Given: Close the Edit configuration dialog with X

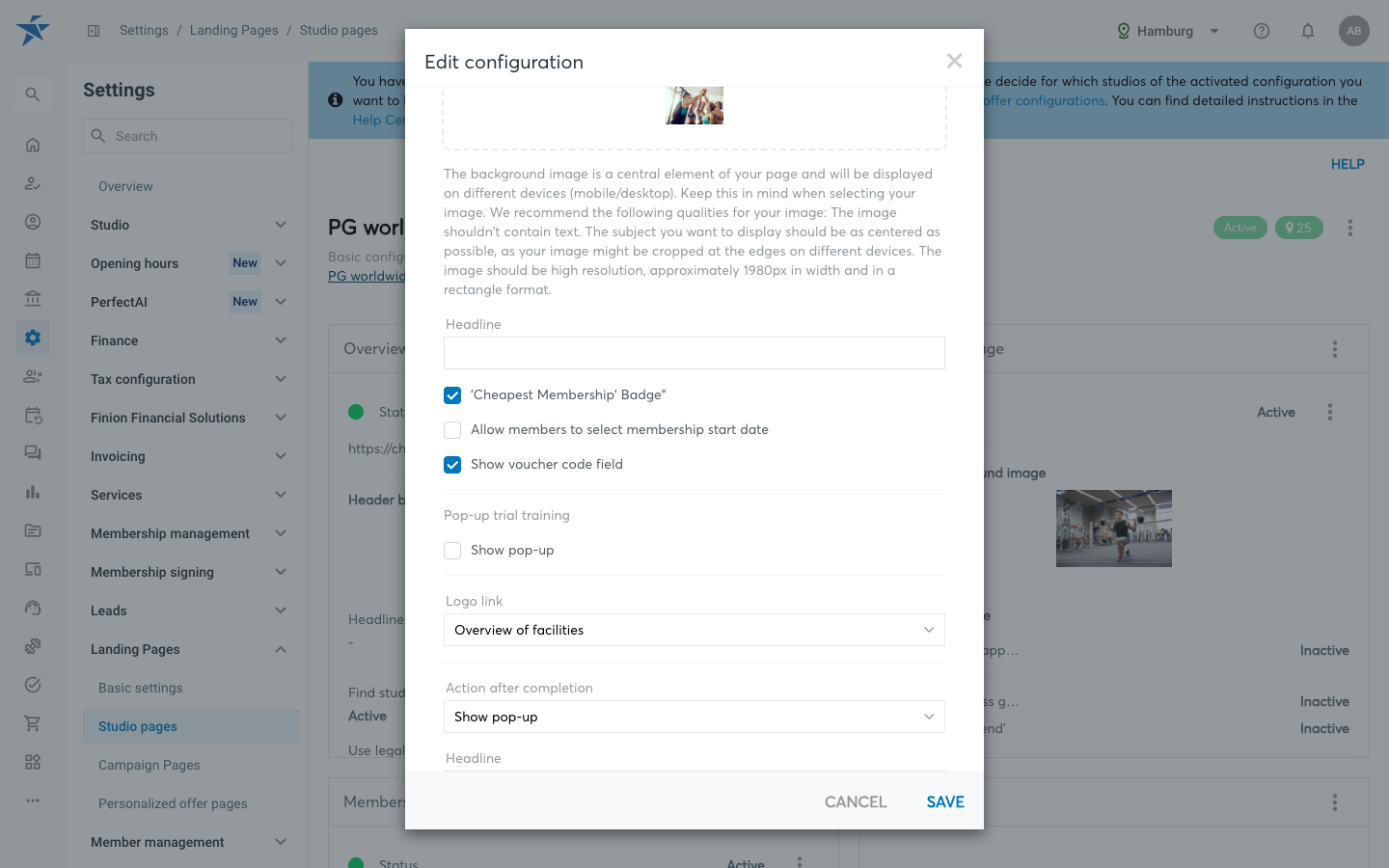Looking at the screenshot, I should click(955, 62).
